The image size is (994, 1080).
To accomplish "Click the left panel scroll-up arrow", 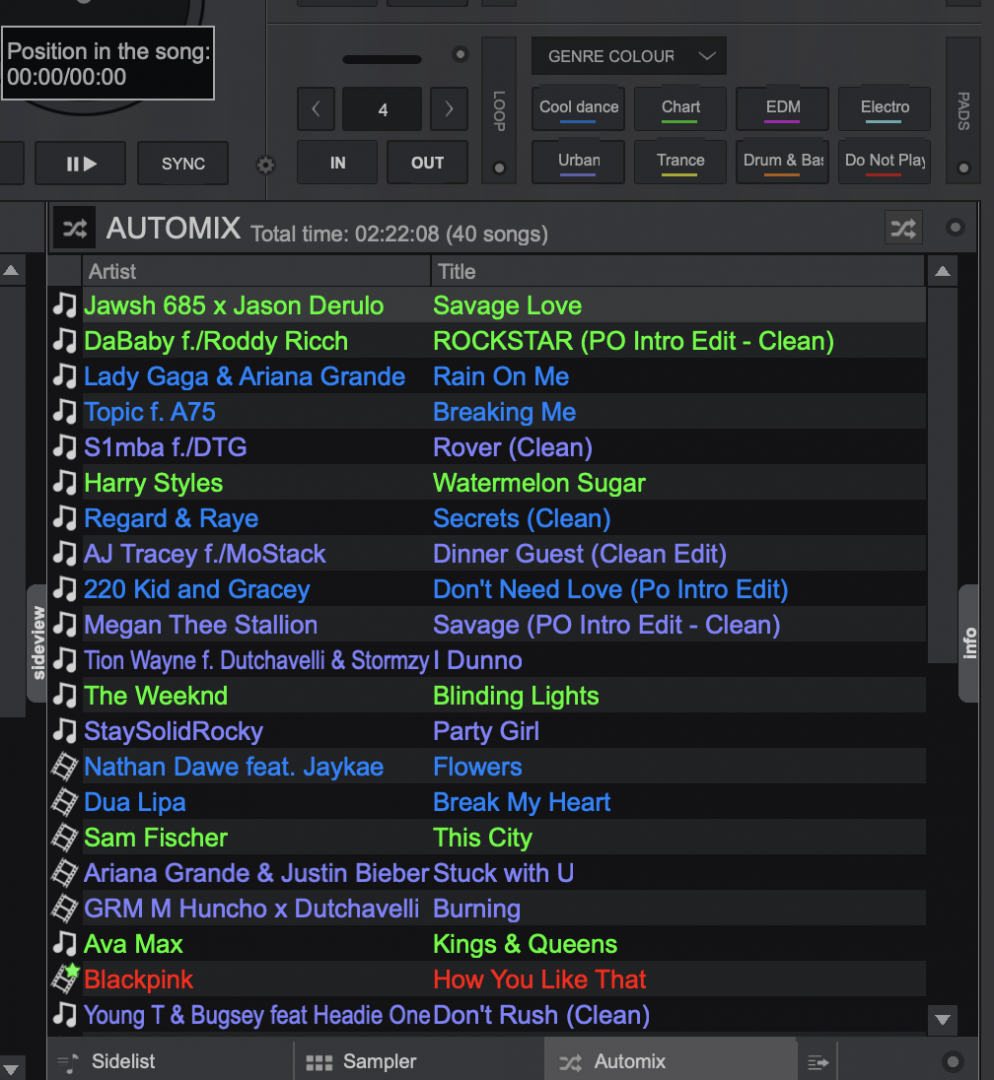I will 11,270.
